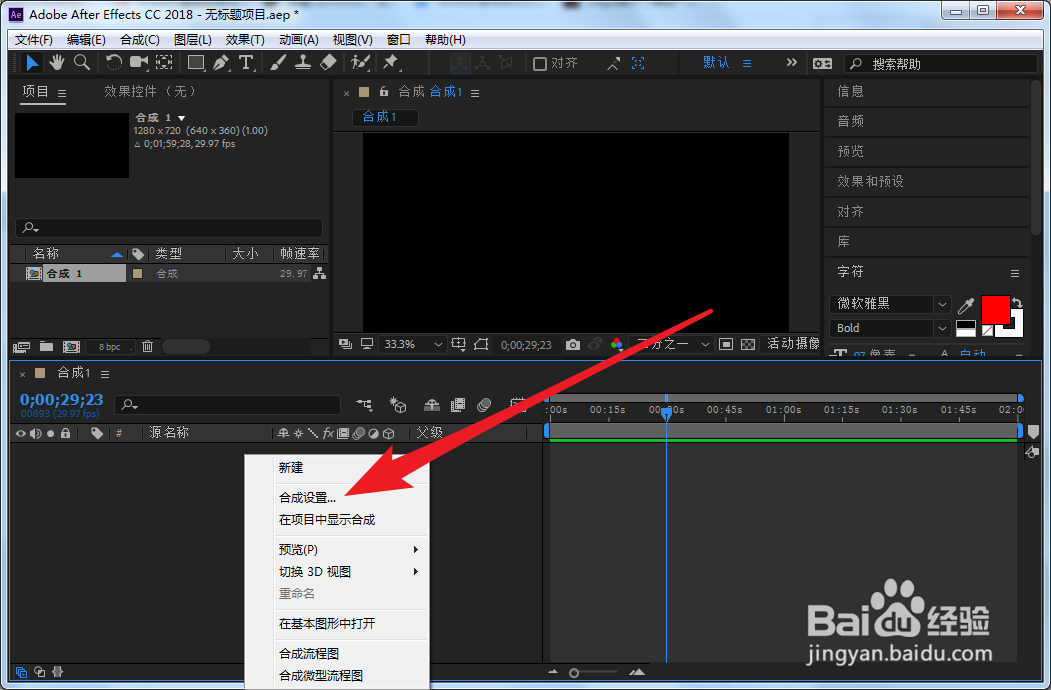This screenshot has width=1051, height=690.
Task: Select the Roto Brush tool
Action: pyautogui.click(x=361, y=63)
